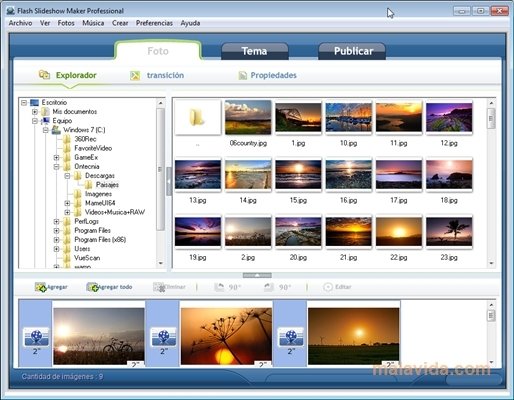The width and height of the screenshot is (514, 400).
Task: Click the Mis documentos folder icon
Action: pyautogui.click(x=45, y=111)
